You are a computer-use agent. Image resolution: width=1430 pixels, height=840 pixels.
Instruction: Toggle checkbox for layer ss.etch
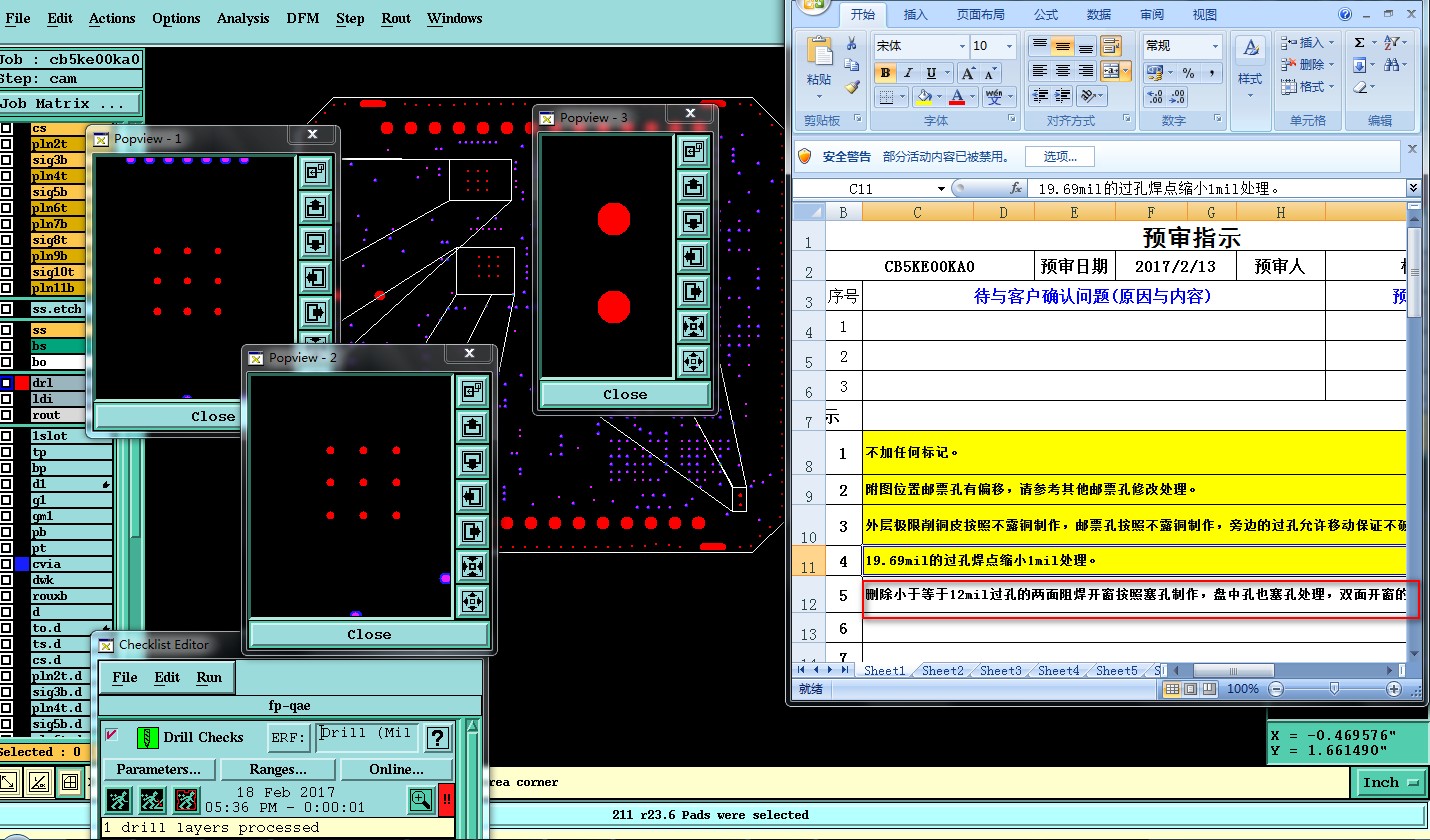coord(6,309)
